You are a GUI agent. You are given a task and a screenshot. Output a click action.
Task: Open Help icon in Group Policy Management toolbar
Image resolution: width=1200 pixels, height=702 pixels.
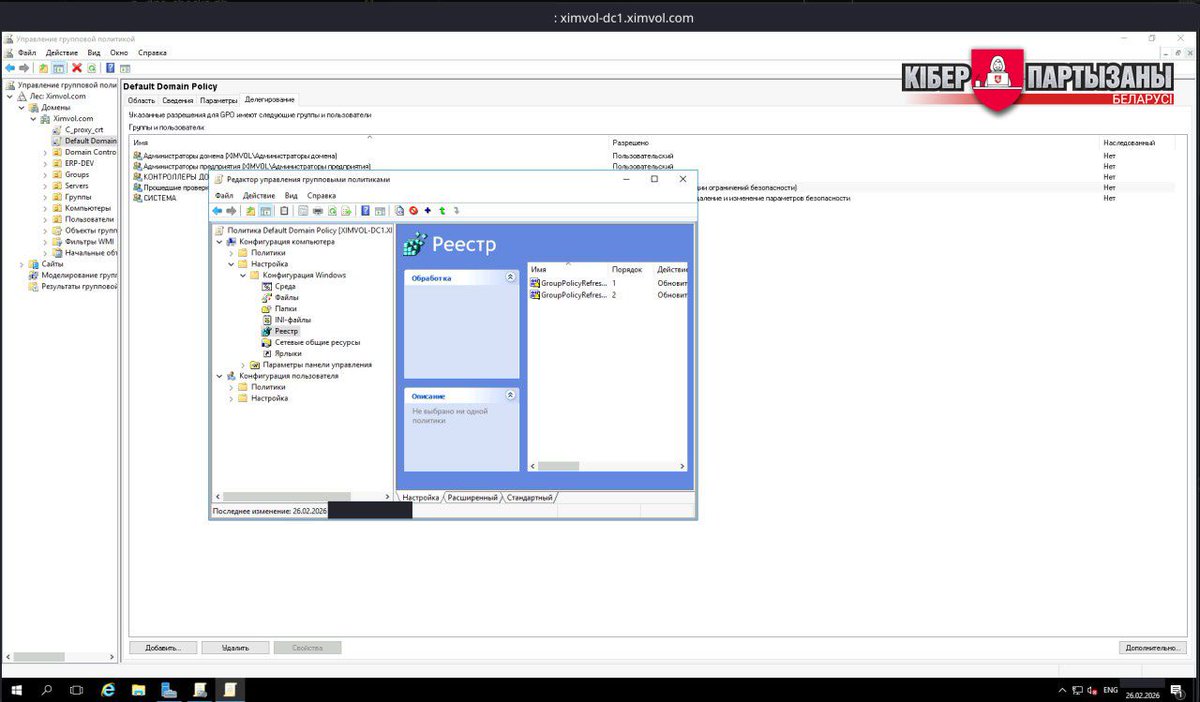[110, 68]
